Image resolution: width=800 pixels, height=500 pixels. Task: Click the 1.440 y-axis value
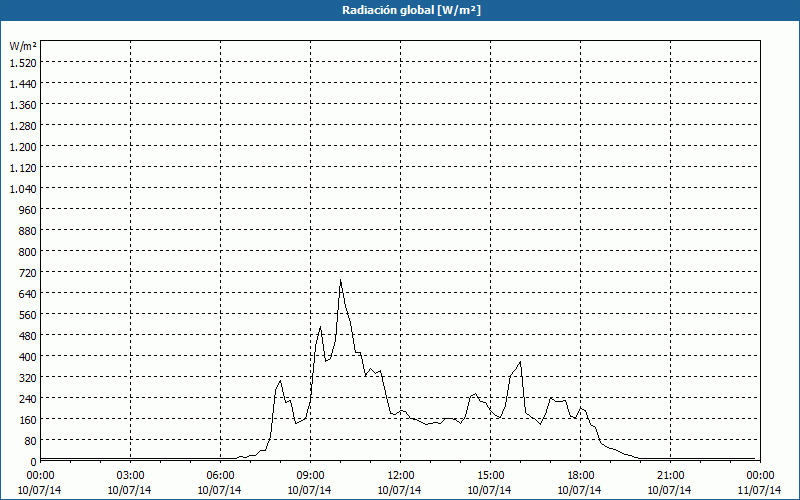coord(23,84)
